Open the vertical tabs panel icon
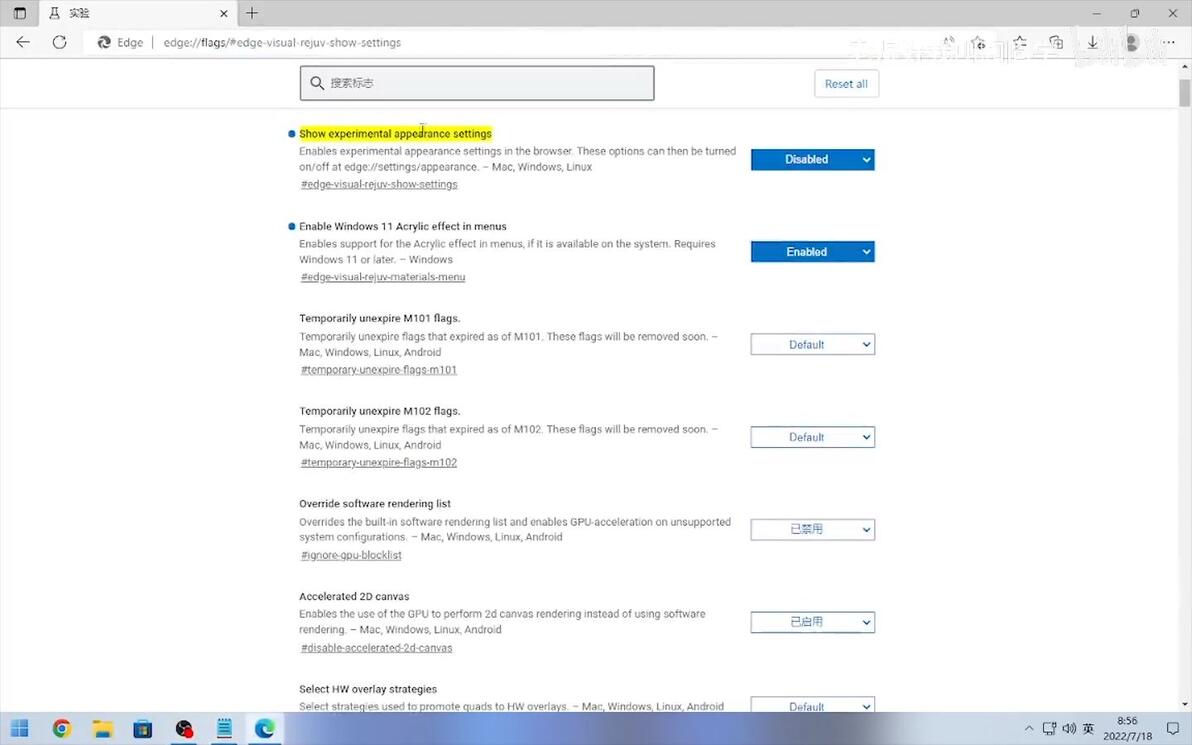 tap(20, 13)
